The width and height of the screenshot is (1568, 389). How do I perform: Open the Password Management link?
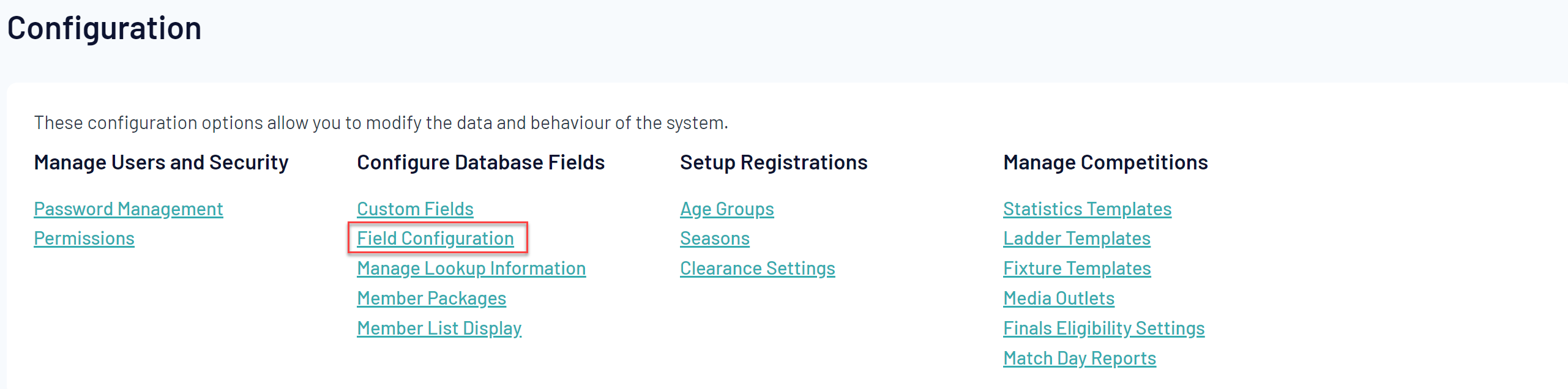click(x=129, y=209)
